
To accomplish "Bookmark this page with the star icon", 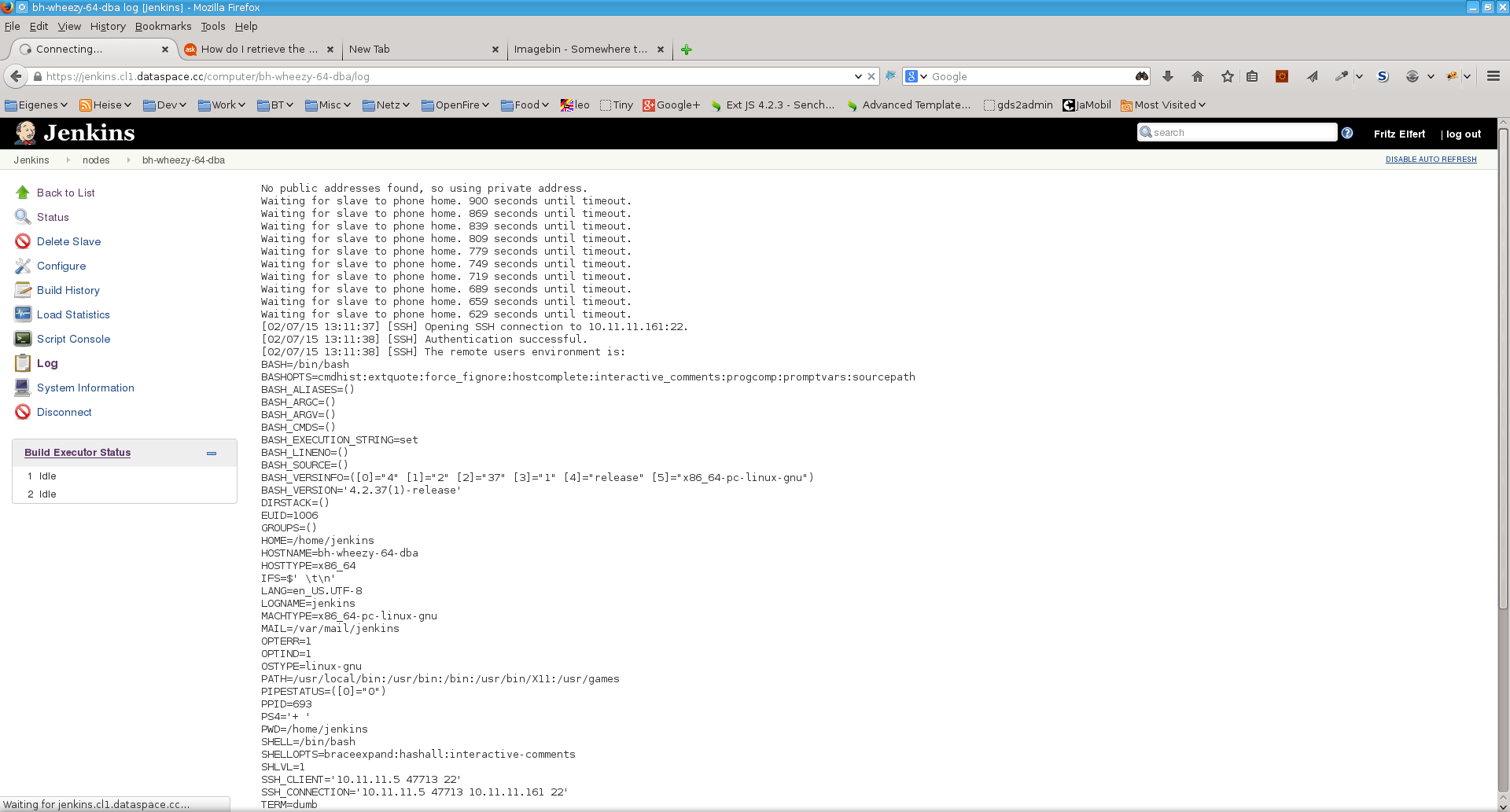I will click(x=1228, y=76).
